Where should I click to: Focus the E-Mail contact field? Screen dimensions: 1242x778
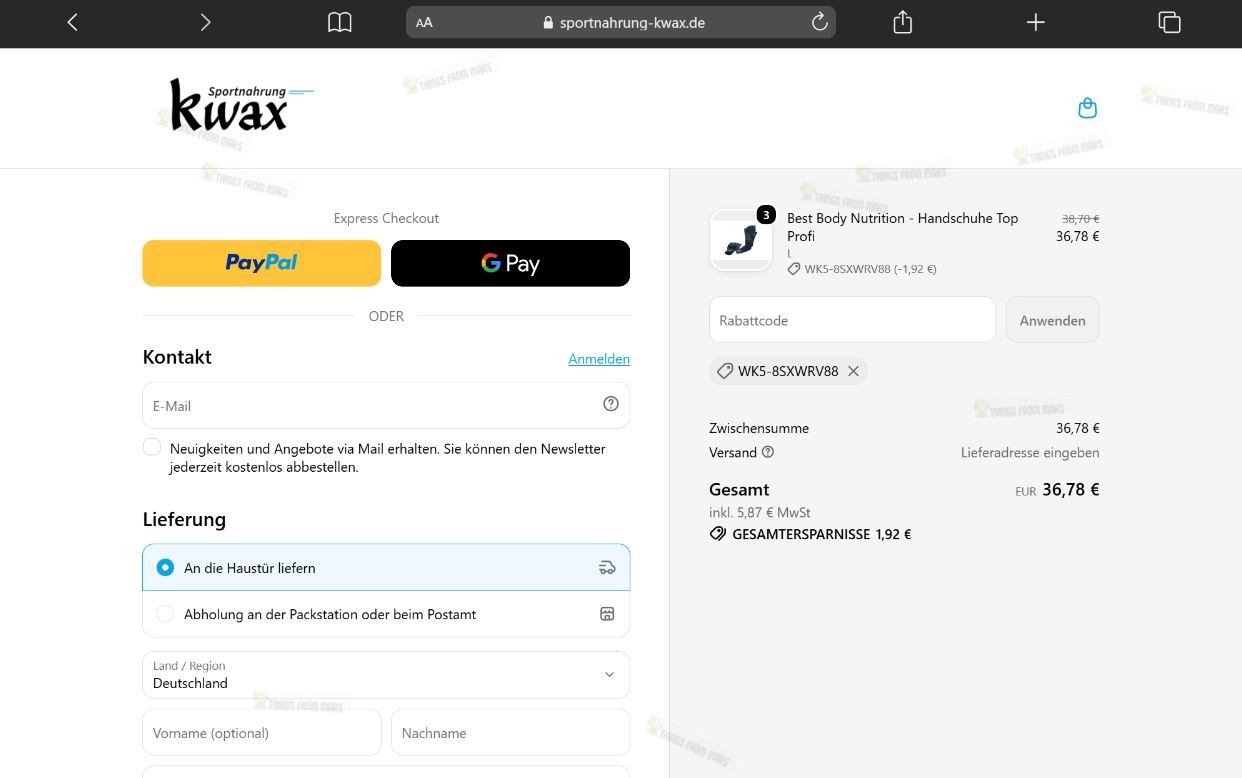pos(386,405)
